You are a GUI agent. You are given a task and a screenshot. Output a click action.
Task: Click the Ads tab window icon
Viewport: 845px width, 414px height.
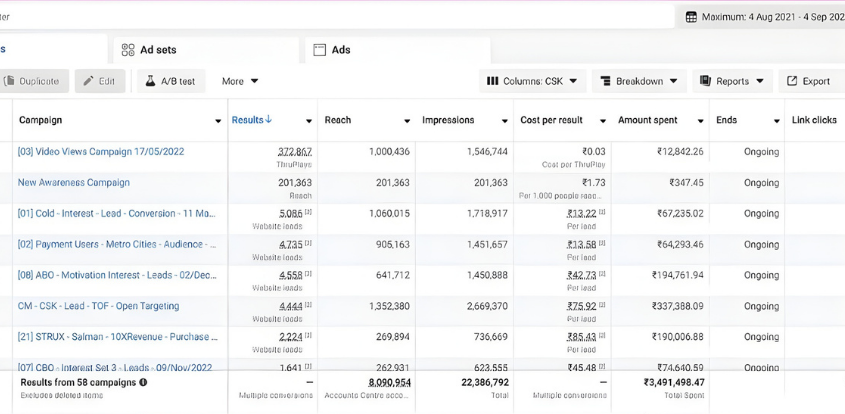(x=319, y=50)
